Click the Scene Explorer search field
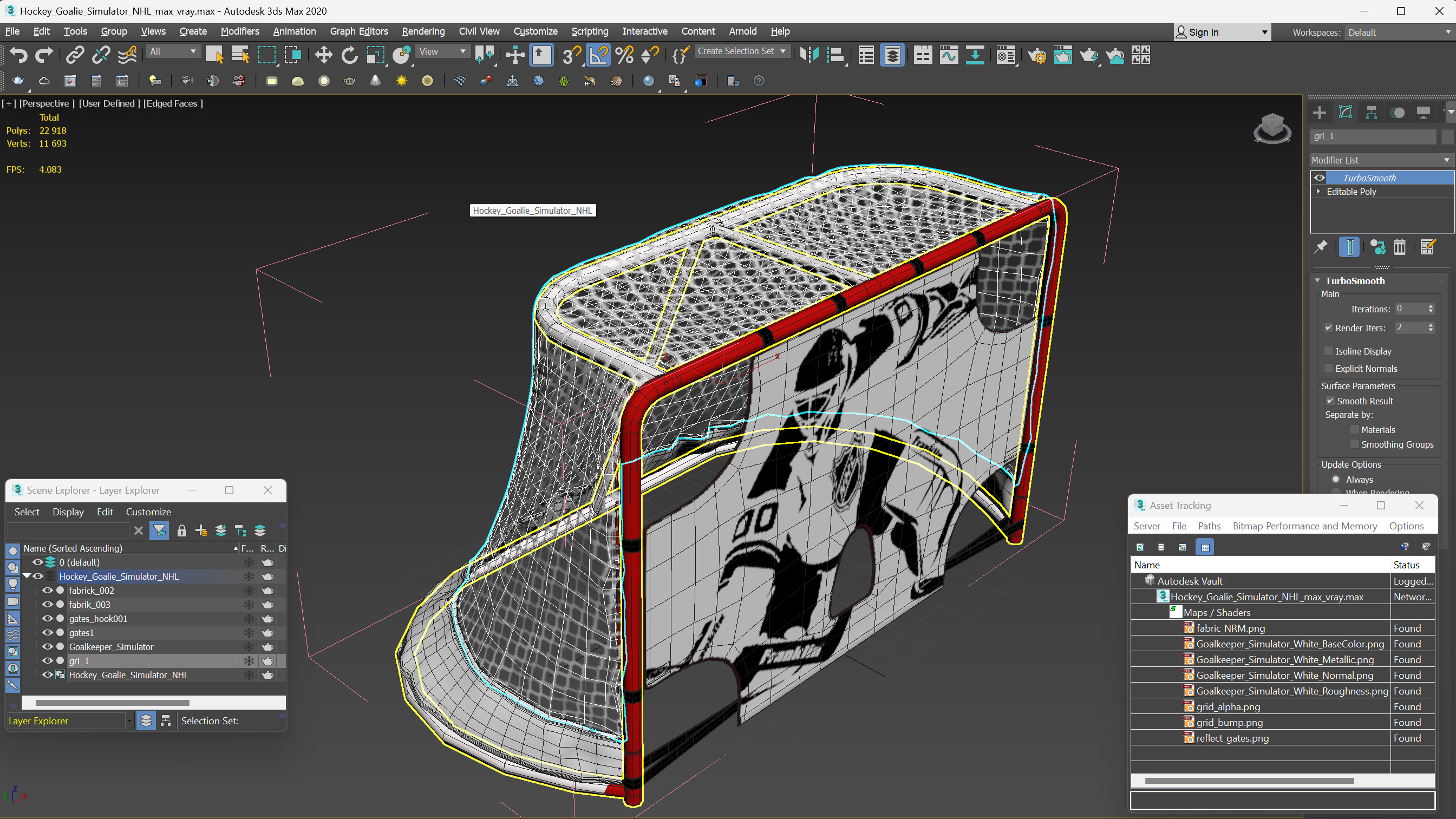 (68, 530)
